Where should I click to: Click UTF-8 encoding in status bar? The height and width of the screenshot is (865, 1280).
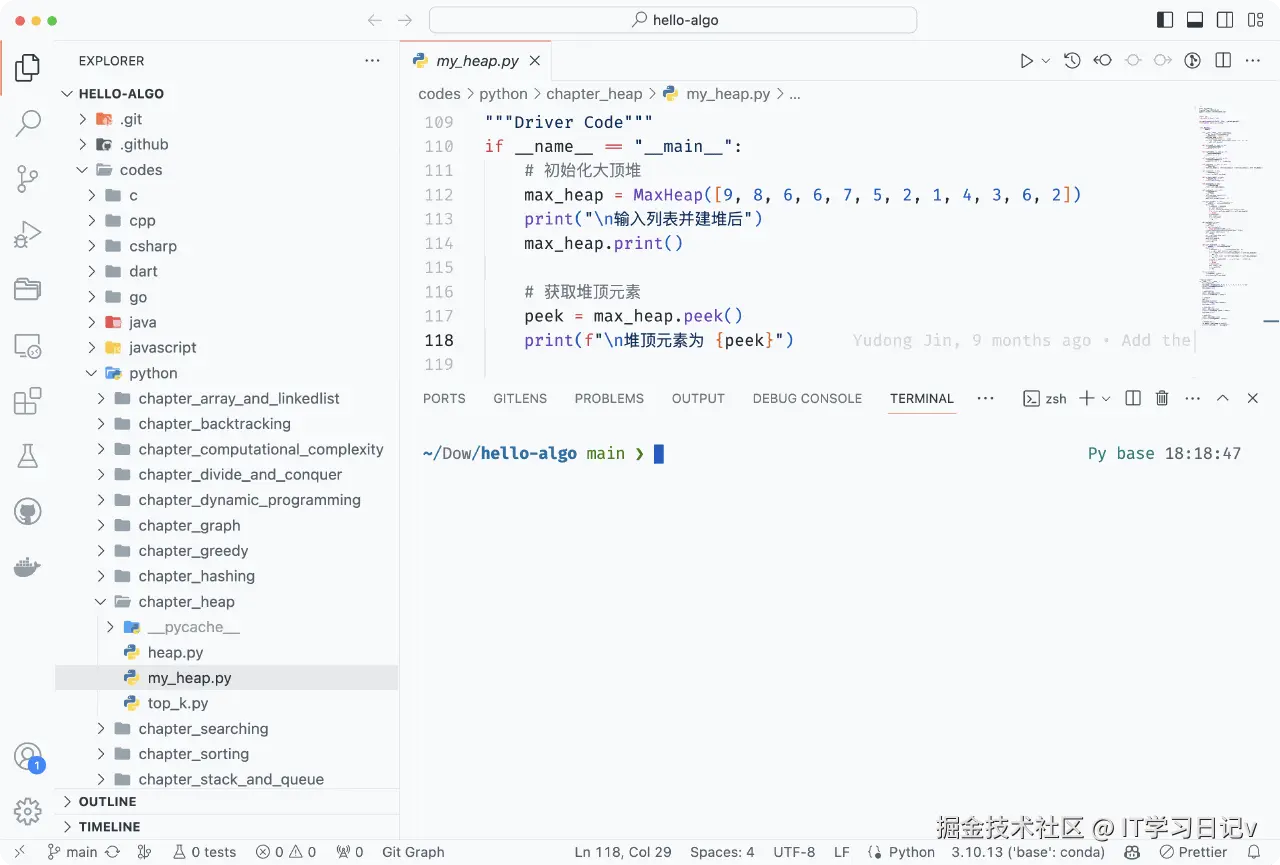point(794,852)
